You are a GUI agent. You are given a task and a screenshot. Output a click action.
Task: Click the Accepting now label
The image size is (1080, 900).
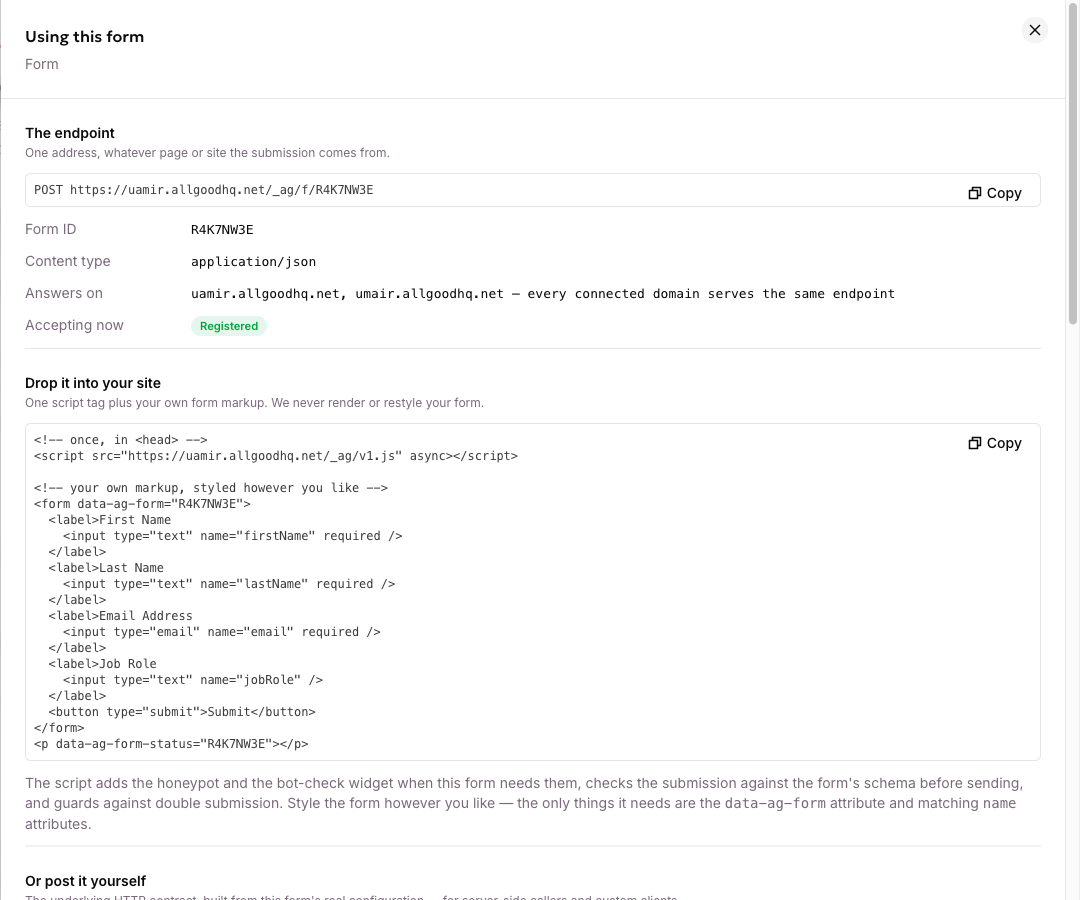click(x=74, y=325)
